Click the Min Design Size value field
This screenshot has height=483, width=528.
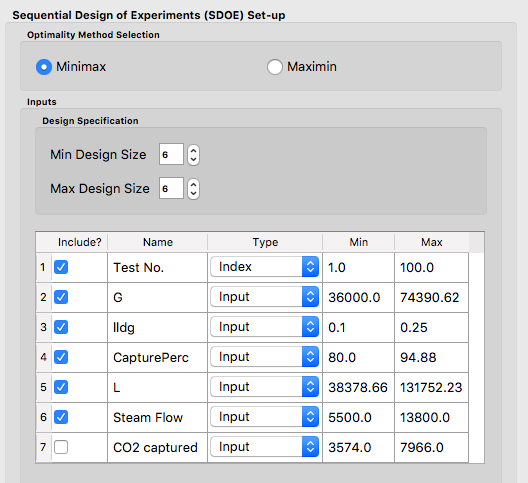tap(171, 154)
